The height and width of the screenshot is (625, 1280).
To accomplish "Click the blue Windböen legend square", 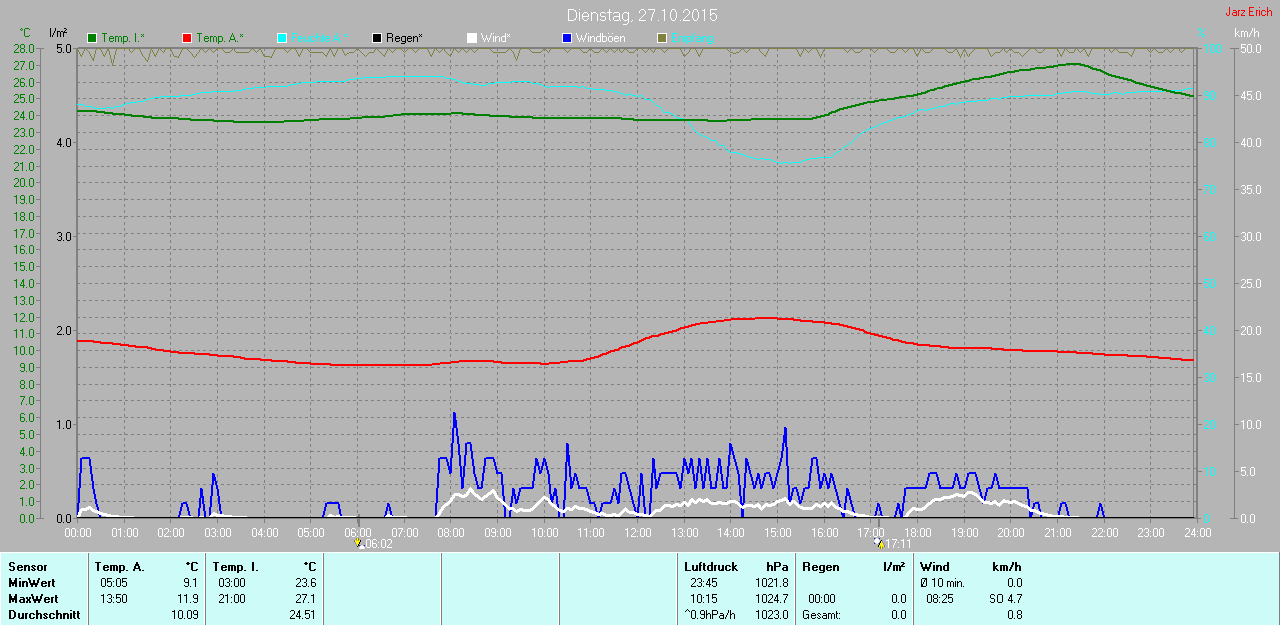I will click(567, 38).
